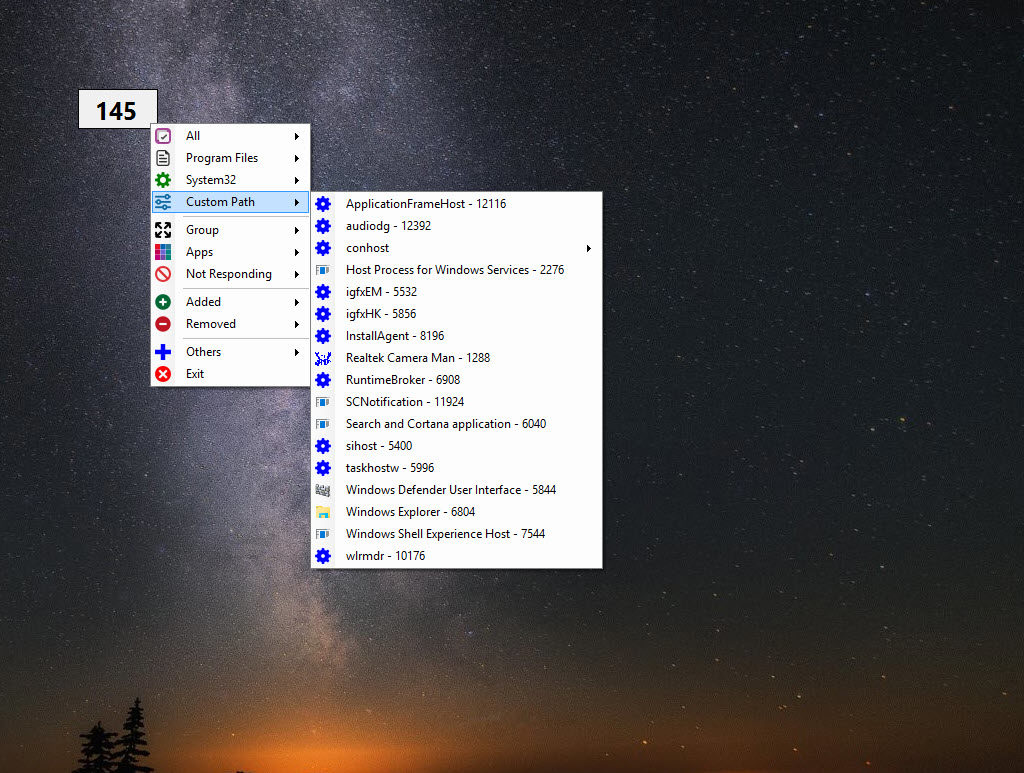This screenshot has width=1024, height=773.
Task: Select Windows Shell Experience Host - 7544
Action: point(456,534)
